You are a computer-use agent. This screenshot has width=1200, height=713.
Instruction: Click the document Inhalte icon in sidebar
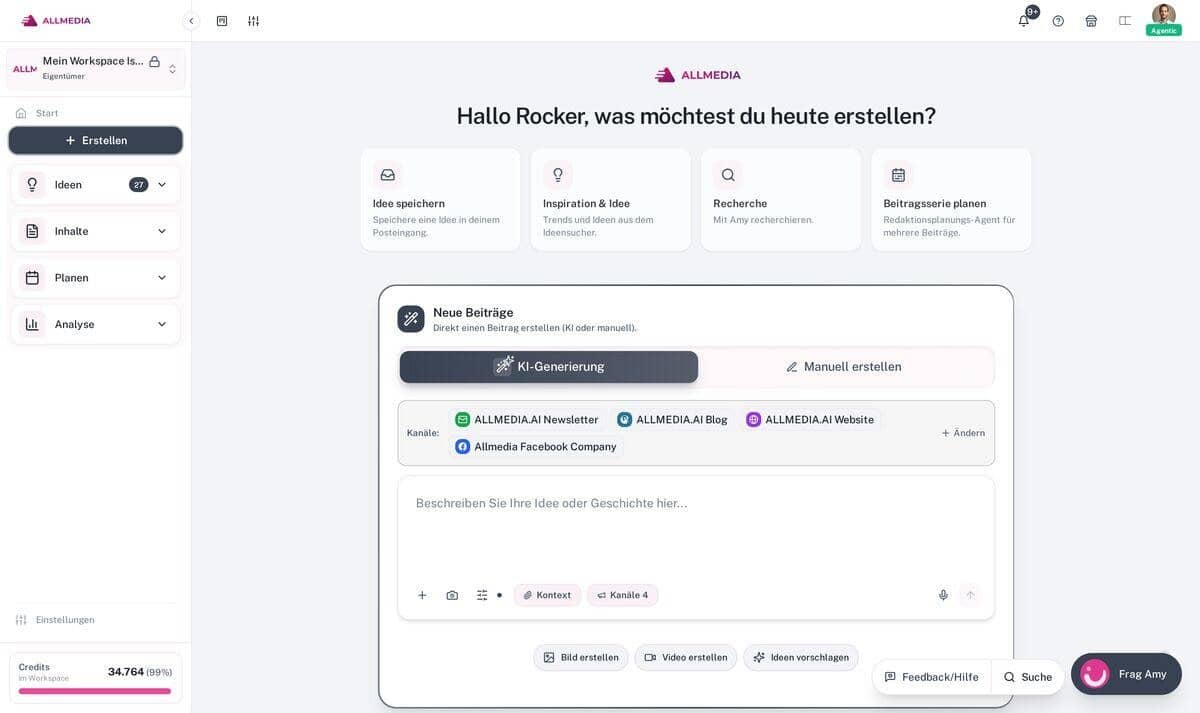(x=32, y=231)
